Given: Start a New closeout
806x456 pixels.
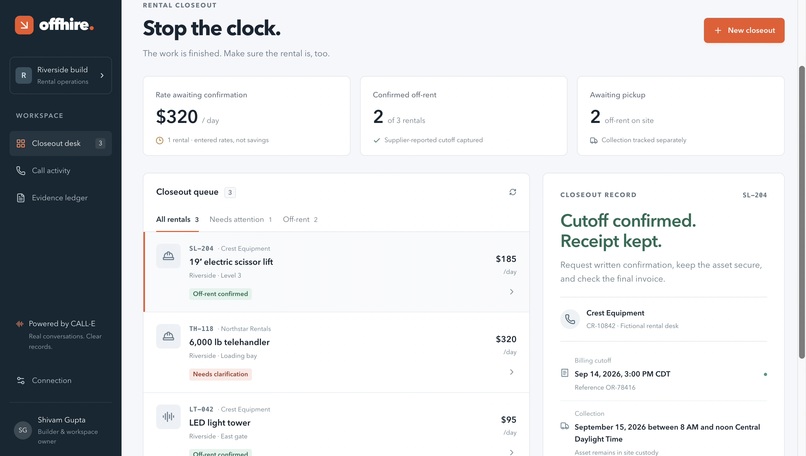Looking at the screenshot, I should coord(744,30).
